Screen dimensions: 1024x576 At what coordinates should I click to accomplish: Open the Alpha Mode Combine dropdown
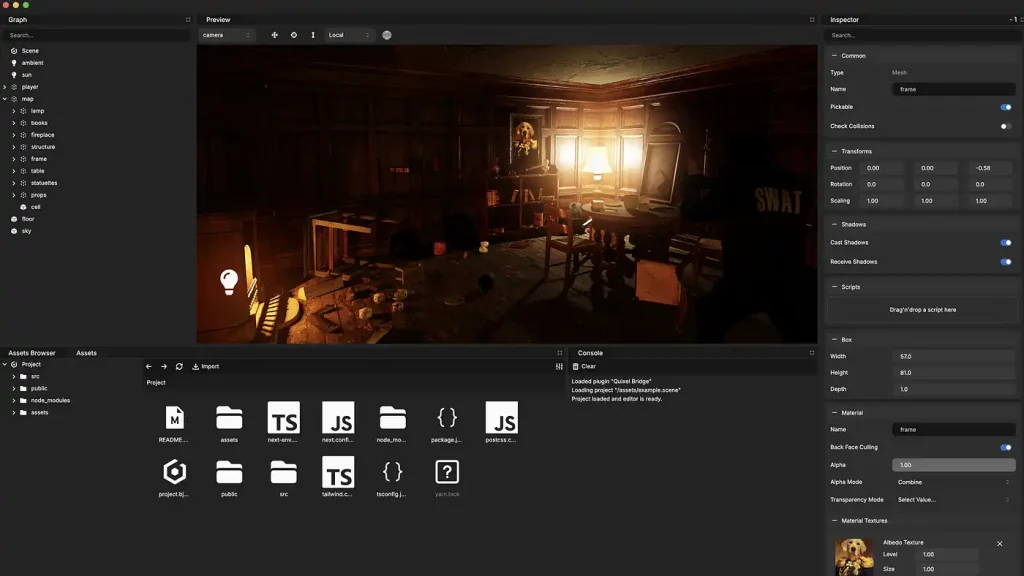pyautogui.click(x=952, y=482)
